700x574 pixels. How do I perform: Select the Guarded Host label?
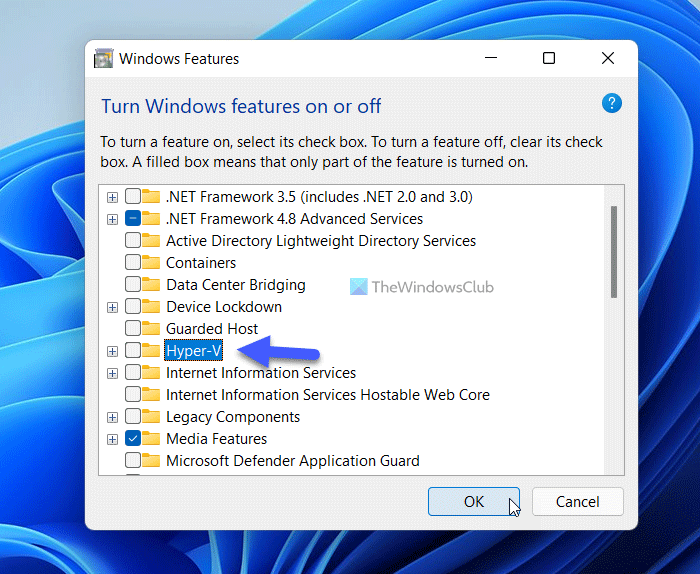pos(212,329)
